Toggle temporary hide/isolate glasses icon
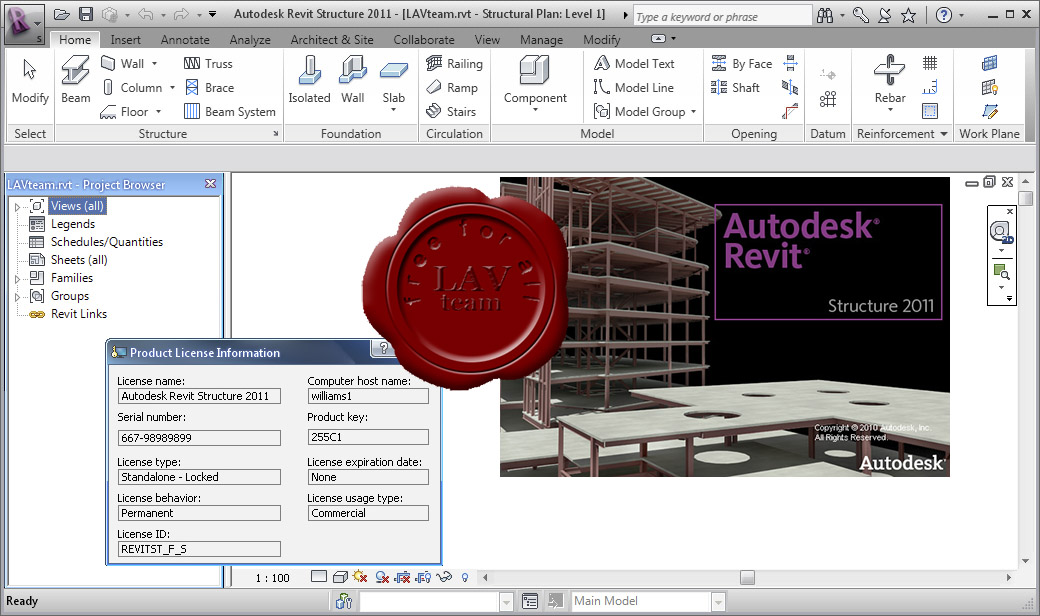The image size is (1040, 616). coord(444,577)
